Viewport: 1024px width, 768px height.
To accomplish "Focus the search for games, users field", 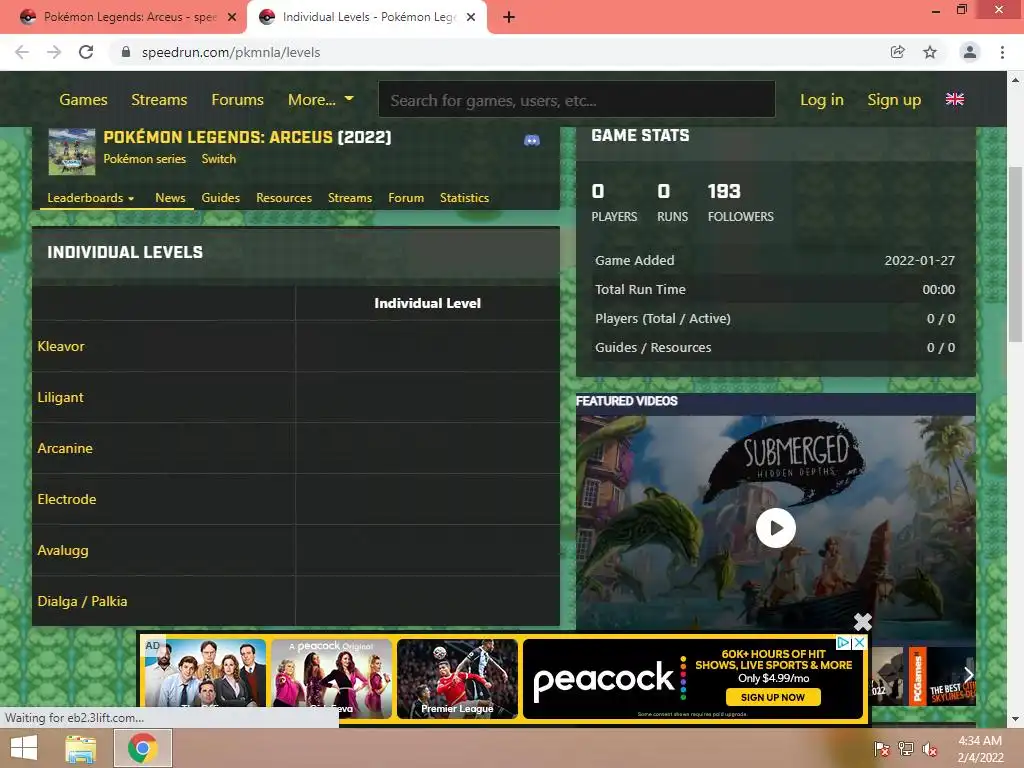I will point(577,100).
